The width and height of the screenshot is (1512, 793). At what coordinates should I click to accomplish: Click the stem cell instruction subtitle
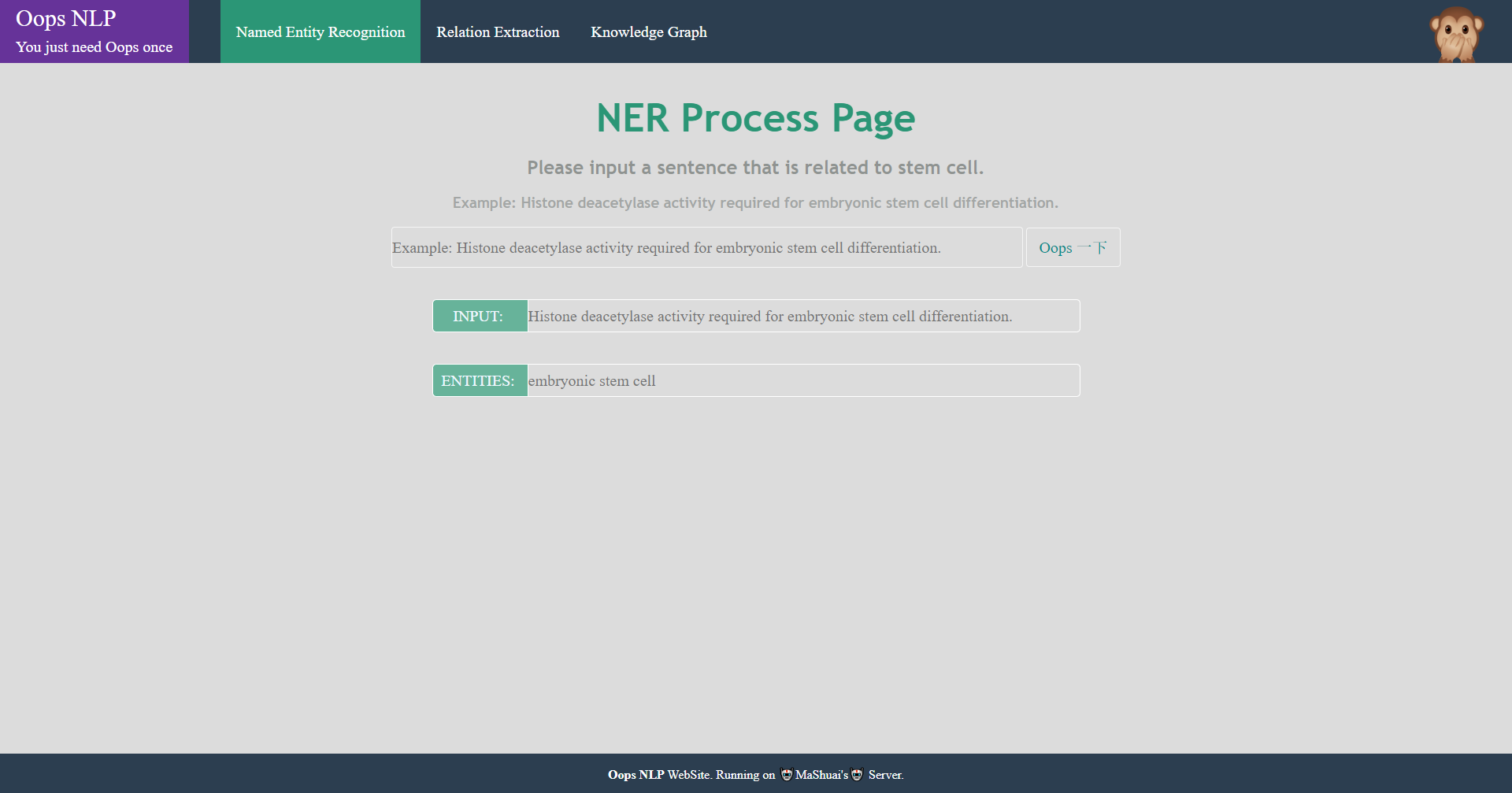point(755,168)
